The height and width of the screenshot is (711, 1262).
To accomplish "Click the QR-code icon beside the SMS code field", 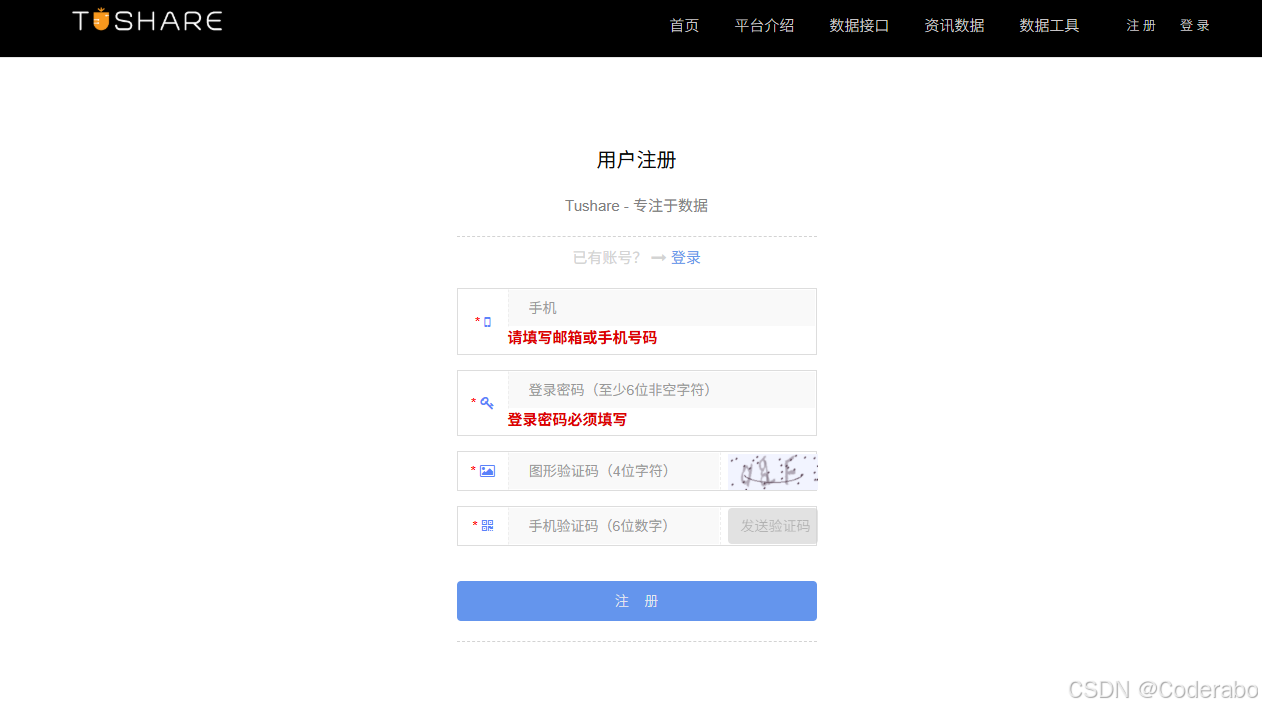I will coord(487,525).
